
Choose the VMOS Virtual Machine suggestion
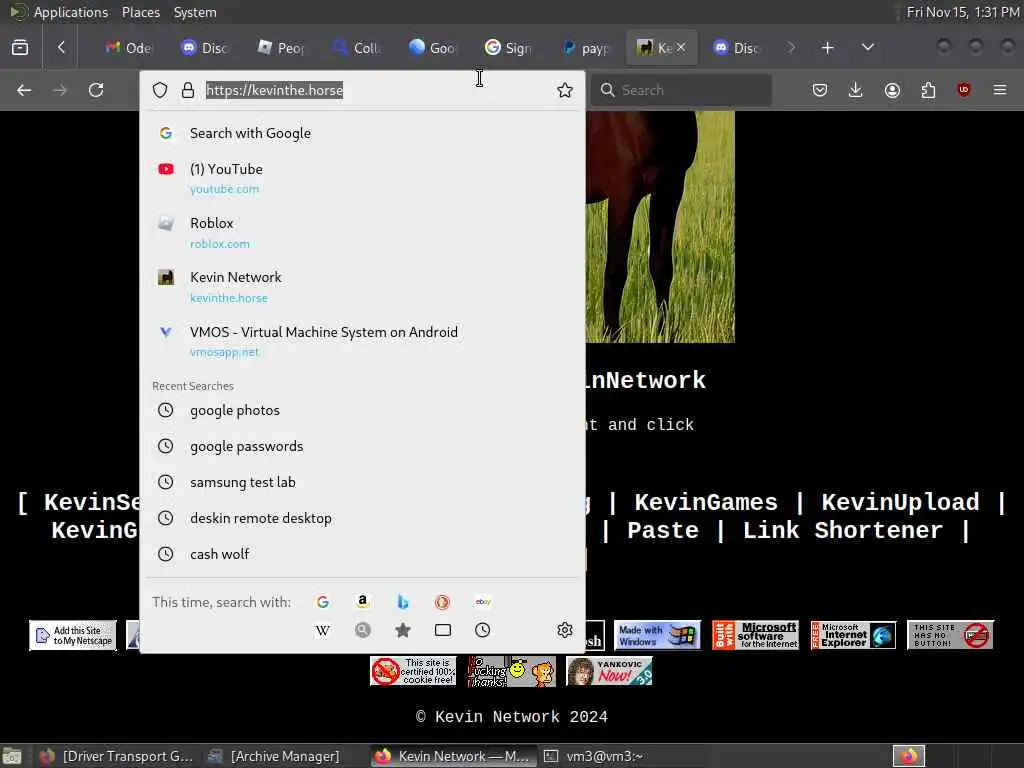(x=362, y=341)
